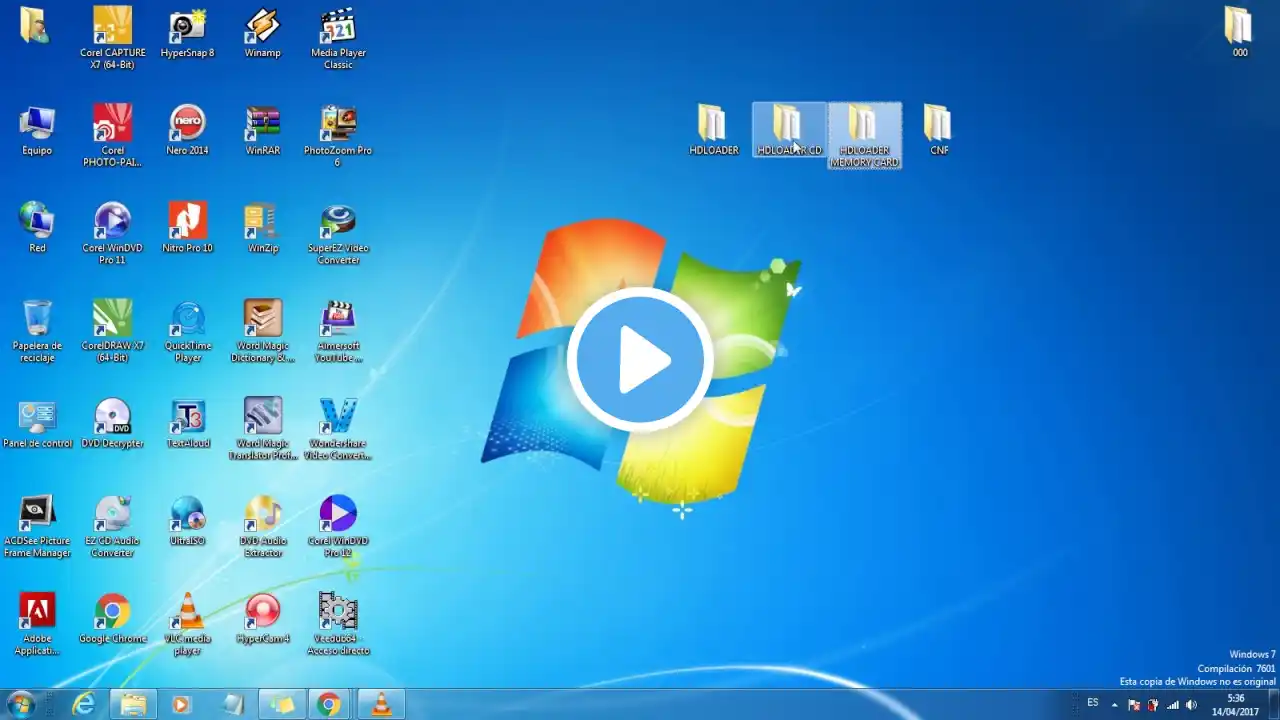1280x720 pixels.
Task: Open the Windows Start menu
Action: [x=20, y=704]
